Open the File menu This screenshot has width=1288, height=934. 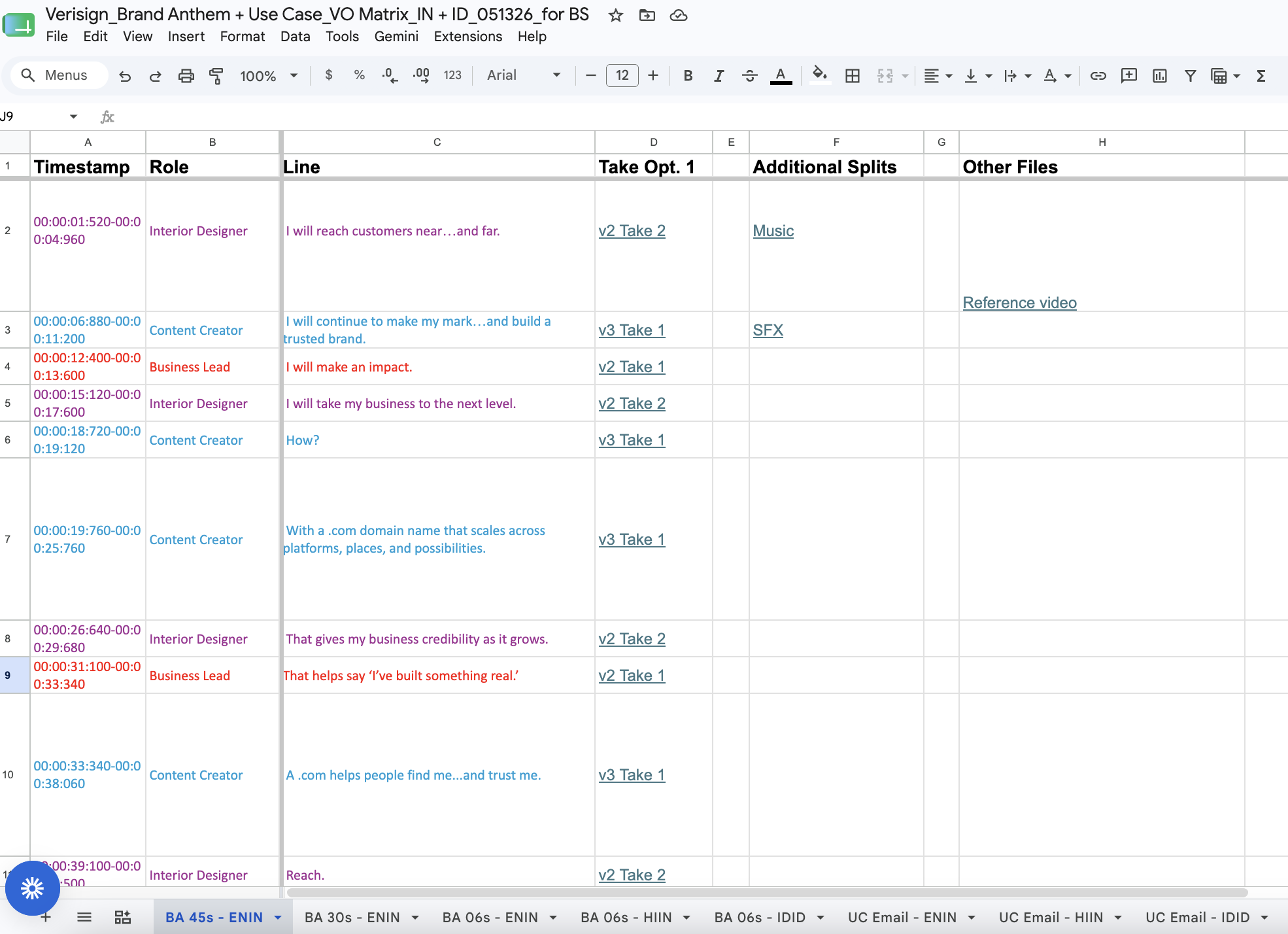click(57, 37)
